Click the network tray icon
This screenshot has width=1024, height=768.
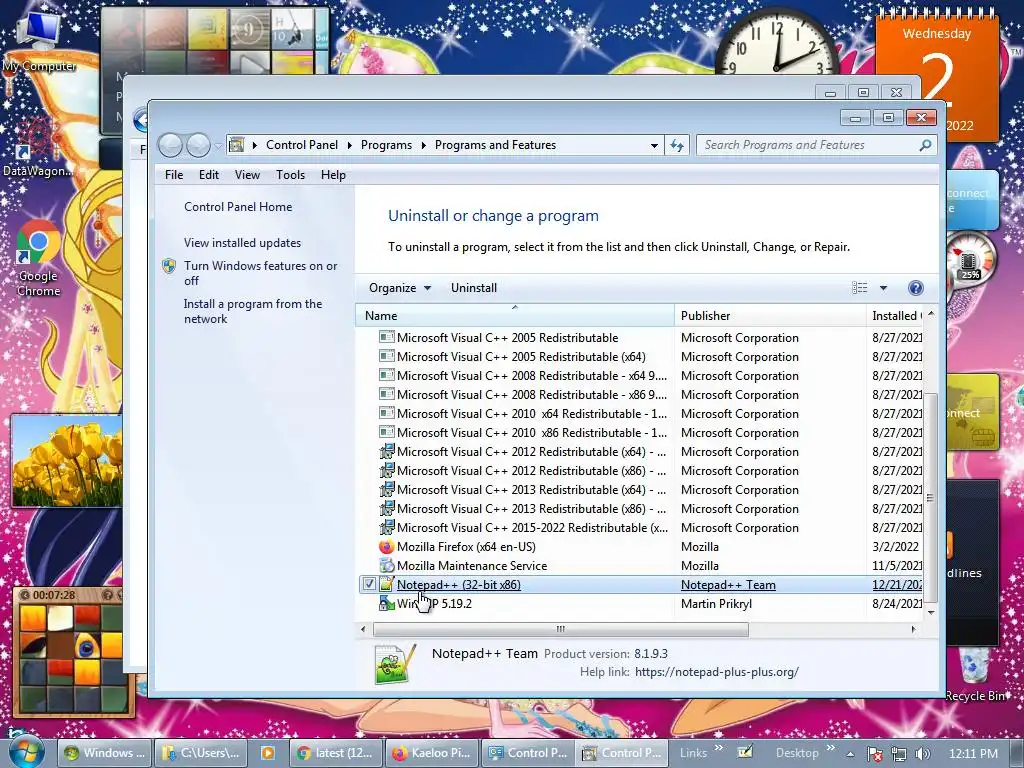point(899,754)
